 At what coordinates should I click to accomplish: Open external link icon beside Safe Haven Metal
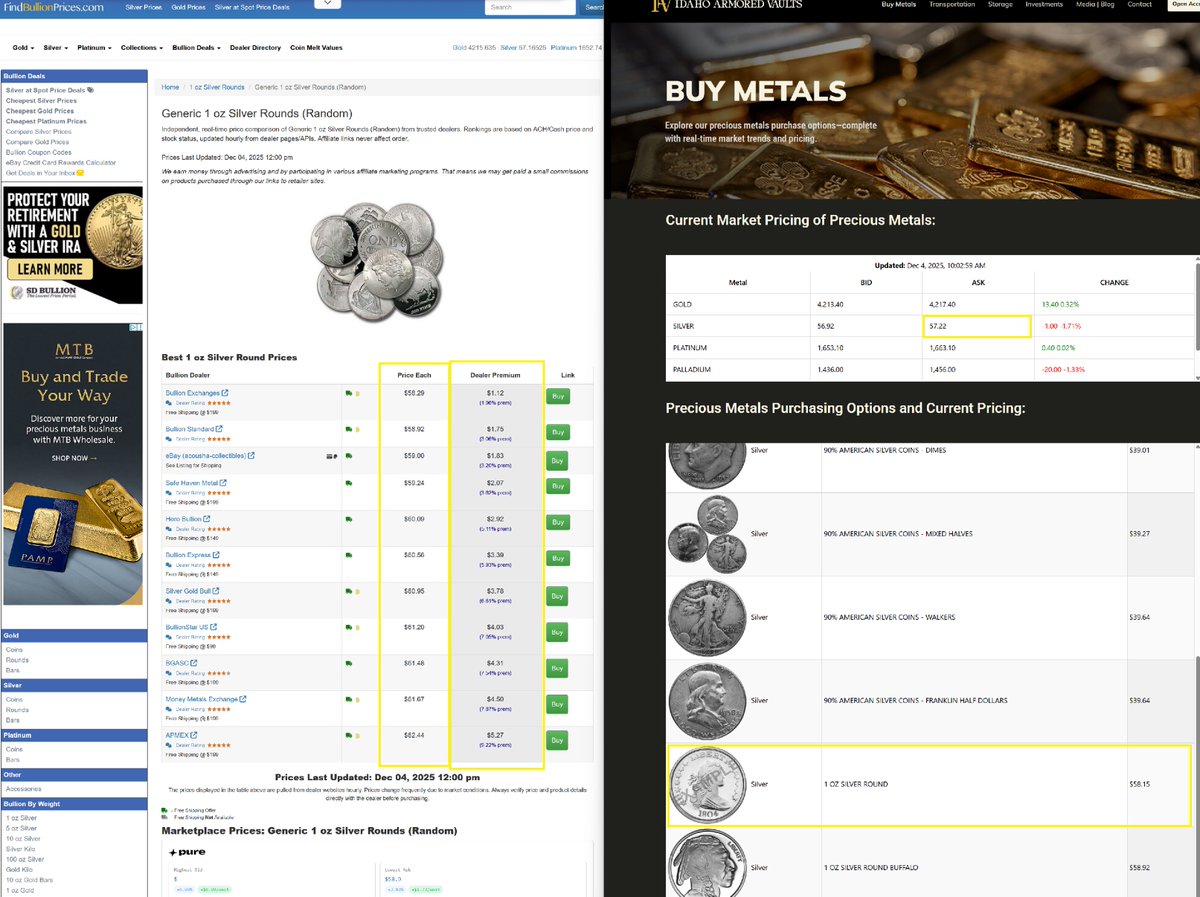tap(225, 483)
